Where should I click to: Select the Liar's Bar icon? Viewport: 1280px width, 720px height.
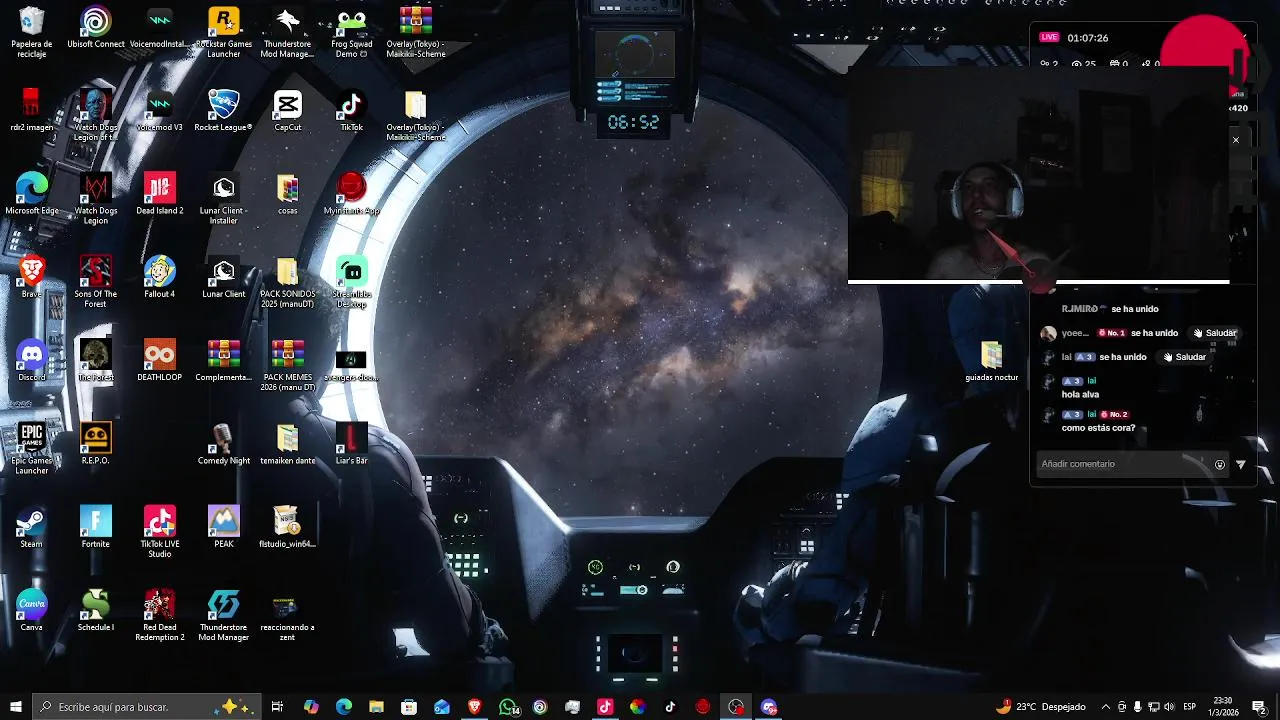click(352, 443)
